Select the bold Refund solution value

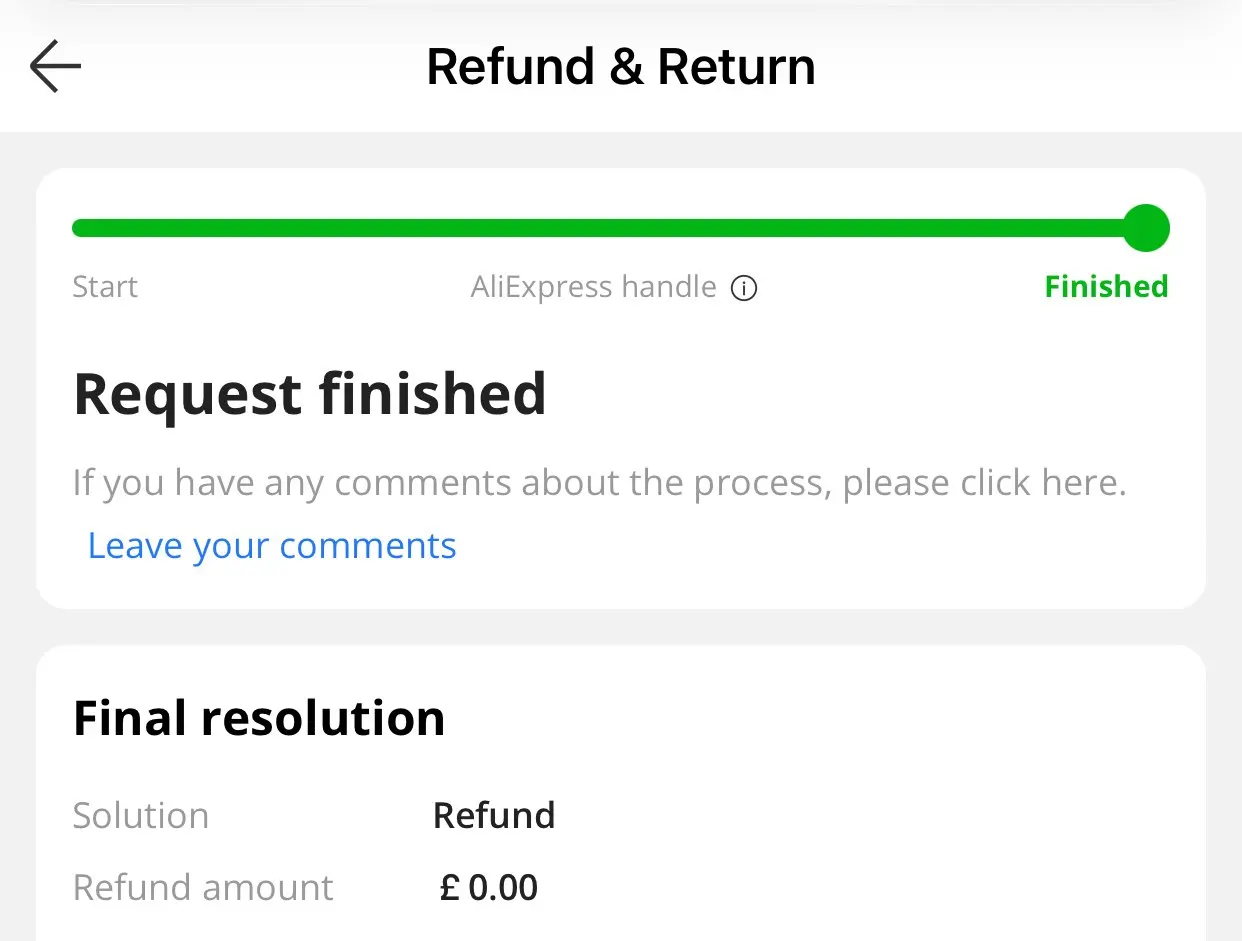click(x=494, y=816)
